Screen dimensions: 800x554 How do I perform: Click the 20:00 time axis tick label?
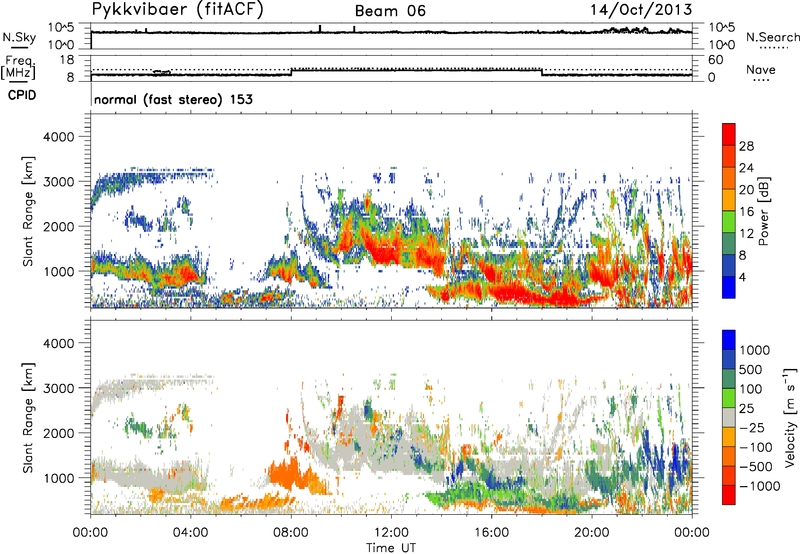coord(592,533)
